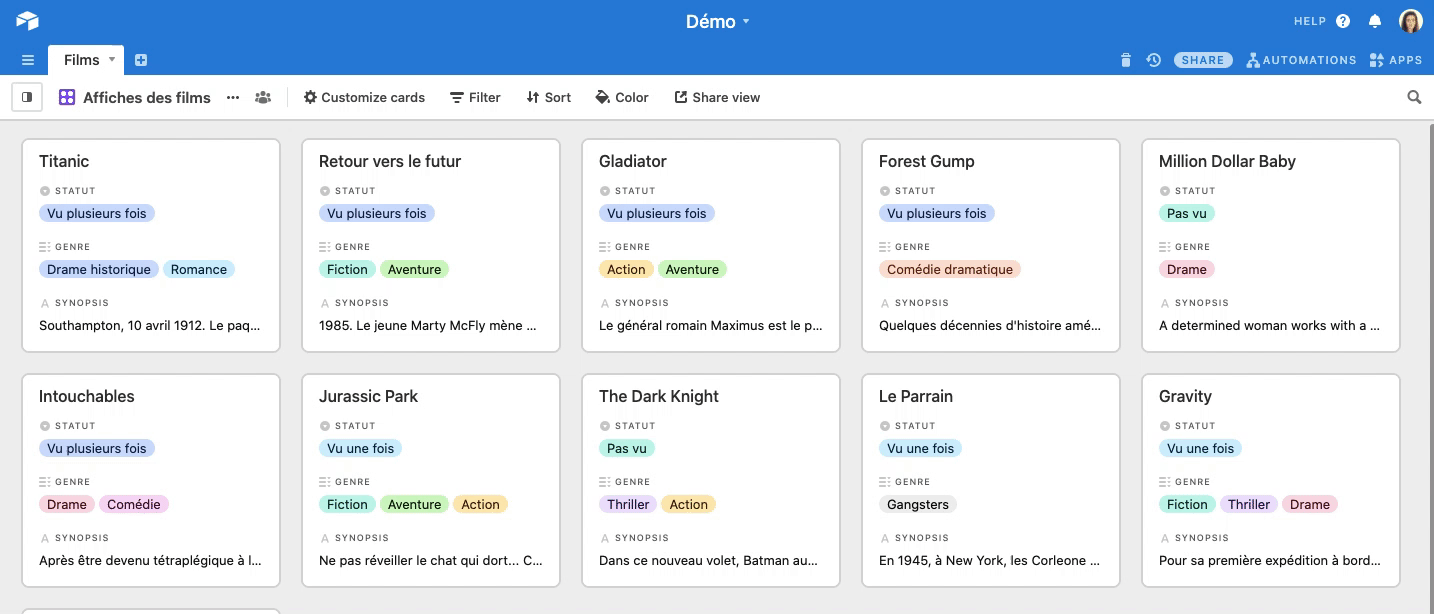Click Pas vu status on Million Dollar Baby

click(1187, 213)
